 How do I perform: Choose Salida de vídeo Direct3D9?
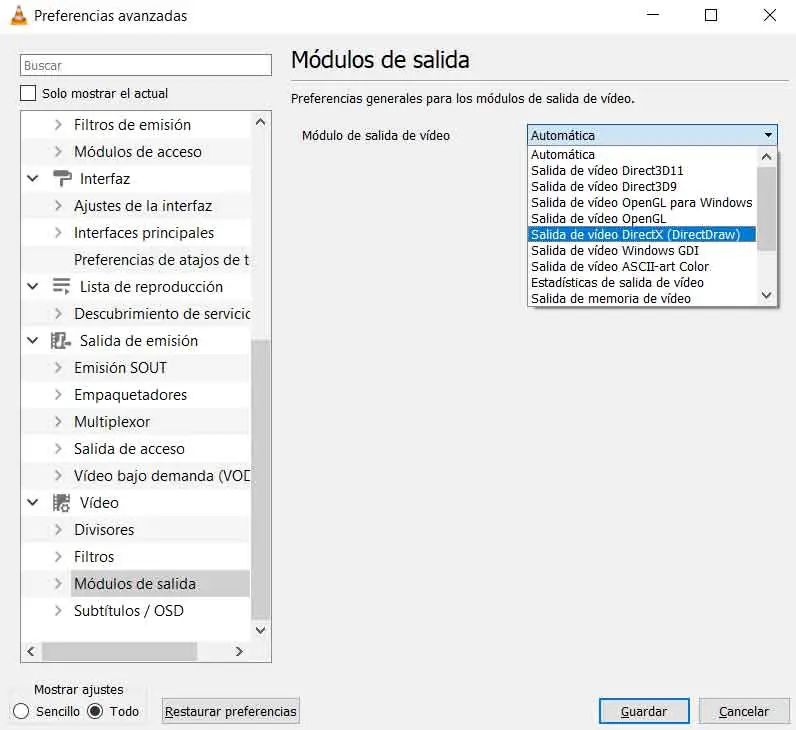pyautogui.click(x=642, y=186)
